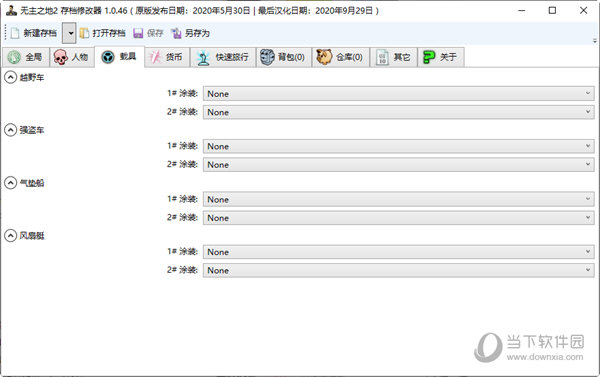
Task: Click the 新建存档 (new save) toolbar button
Action: click(x=34, y=33)
